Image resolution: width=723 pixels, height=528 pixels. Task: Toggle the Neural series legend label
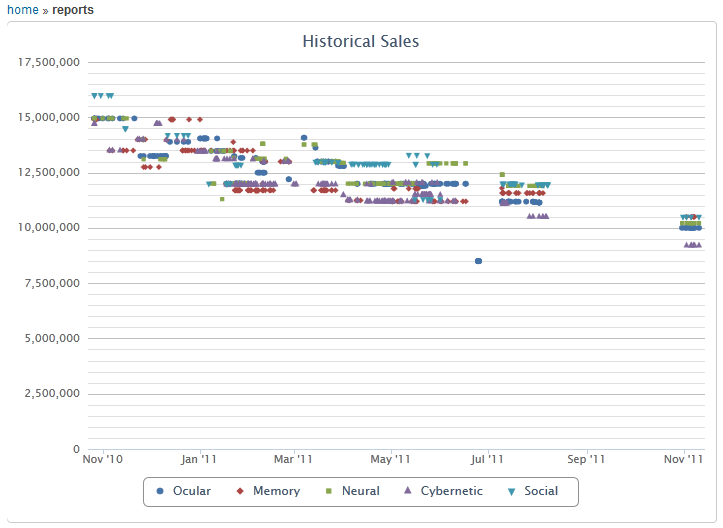tap(360, 491)
